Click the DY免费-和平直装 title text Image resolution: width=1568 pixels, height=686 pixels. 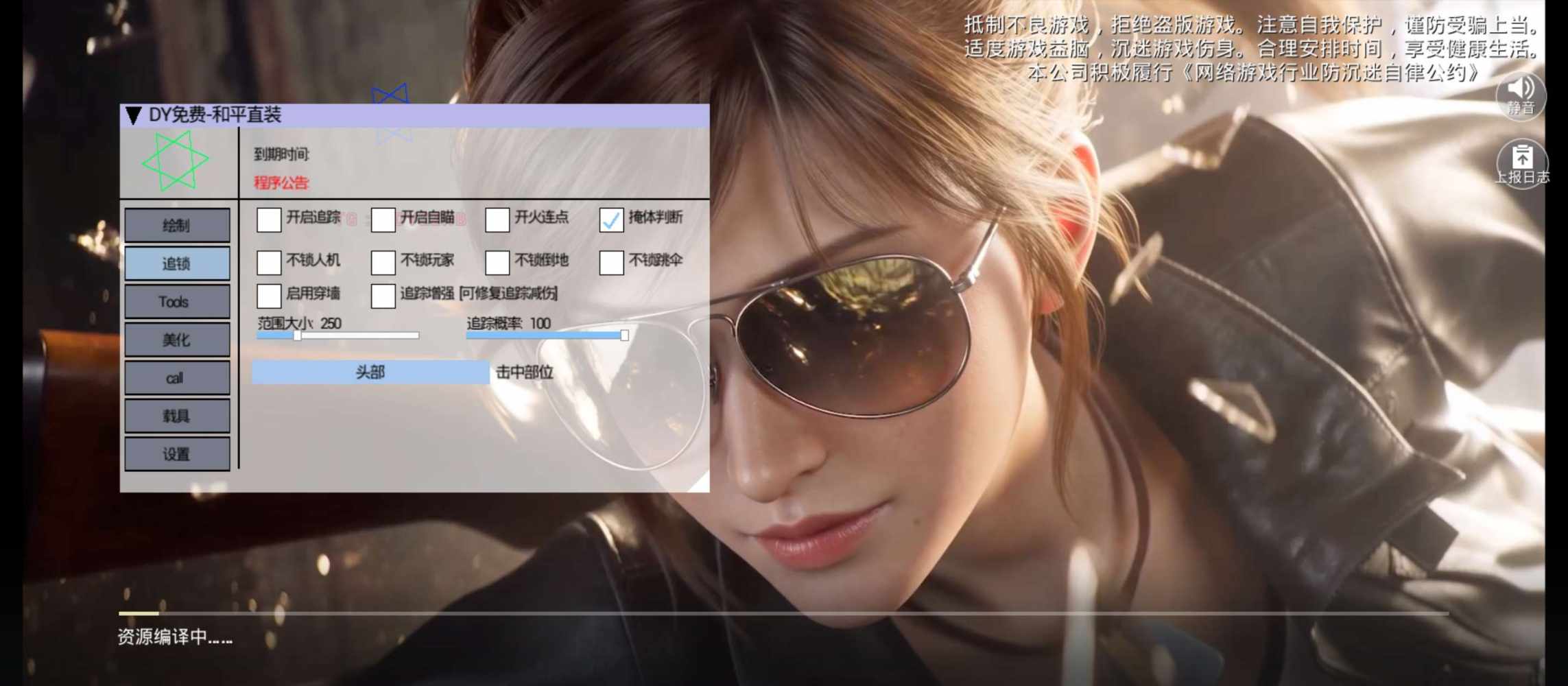[215, 115]
